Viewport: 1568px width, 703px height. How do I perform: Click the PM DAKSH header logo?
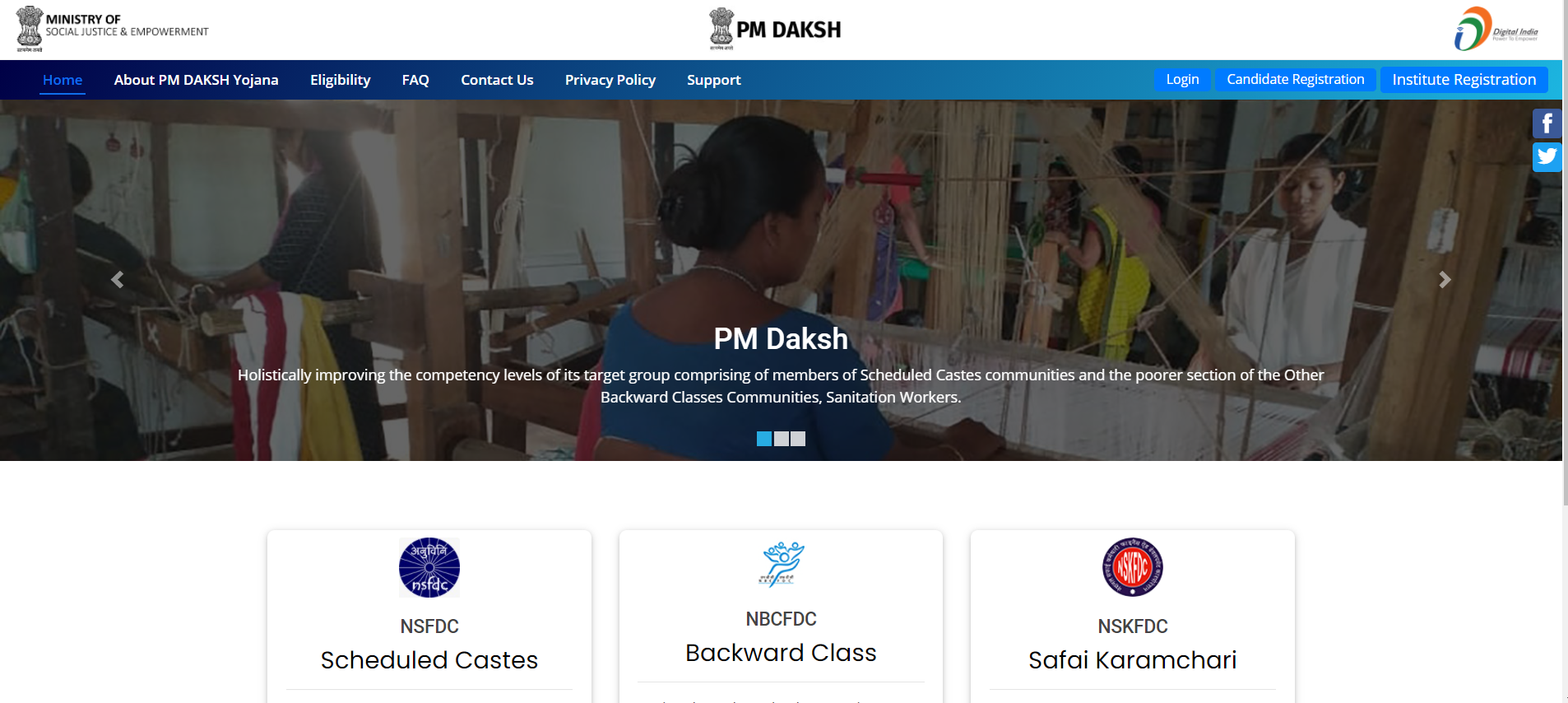[x=775, y=30]
